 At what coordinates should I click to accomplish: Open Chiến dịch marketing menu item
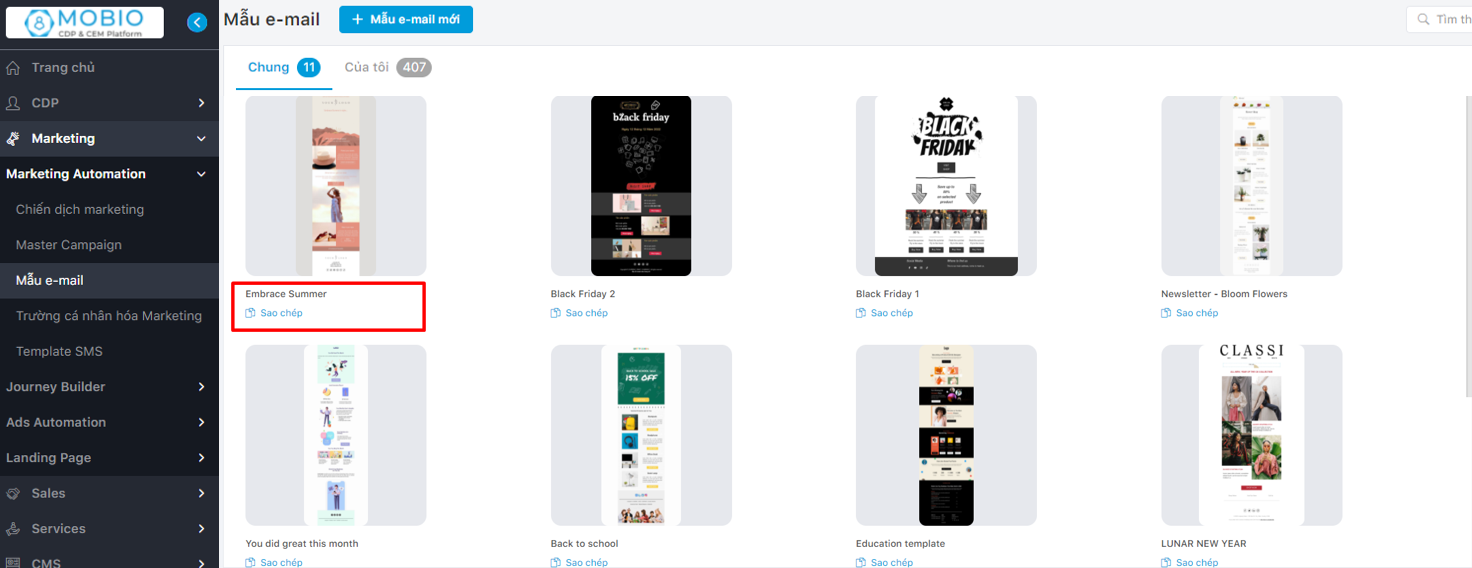[x=80, y=209]
